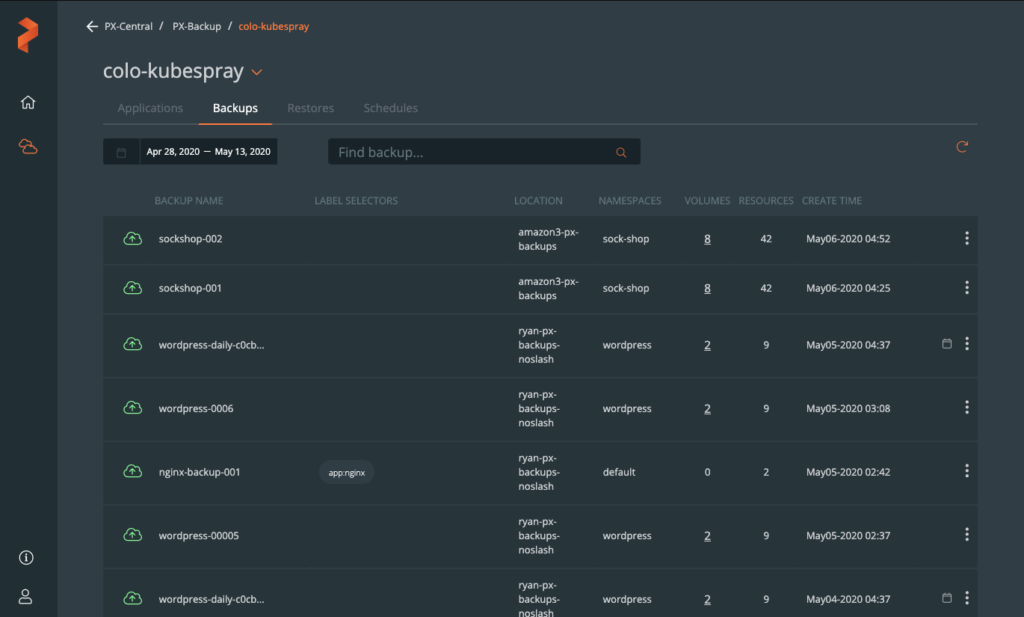The image size is (1024, 617).
Task: Click sock-shop namespace in sockshop-002 row
Action: pos(626,239)
